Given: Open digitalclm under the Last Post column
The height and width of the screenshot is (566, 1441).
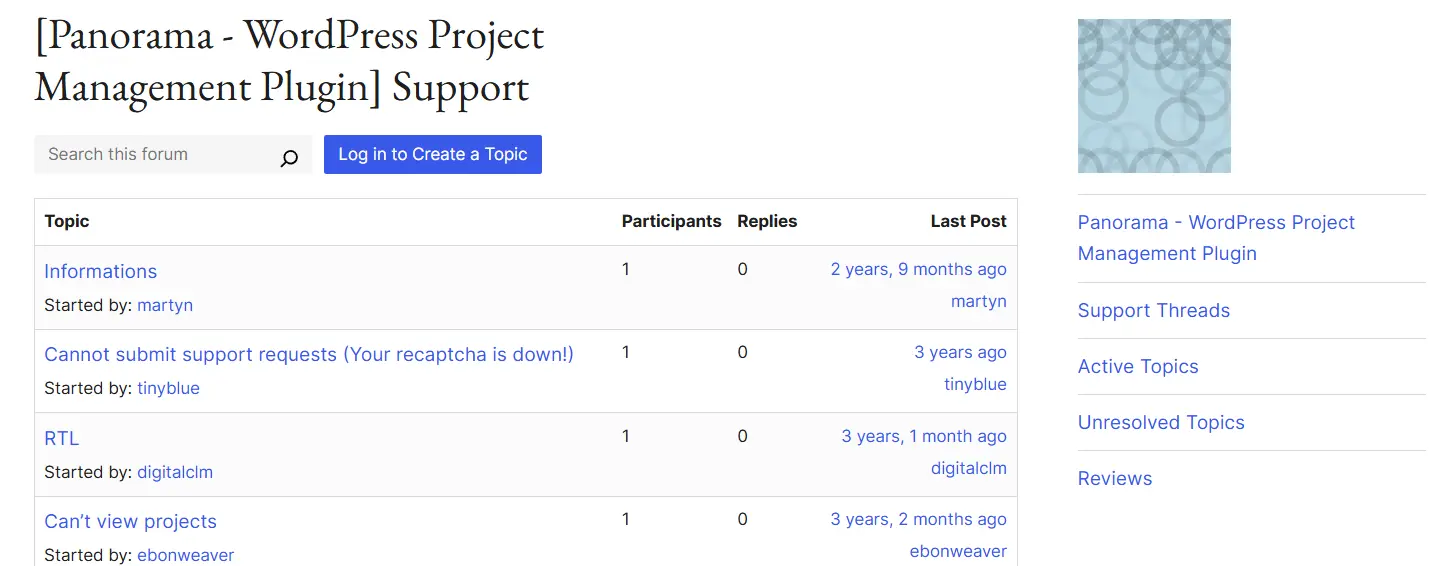Looking at the screenshot, I should (969, 468).
